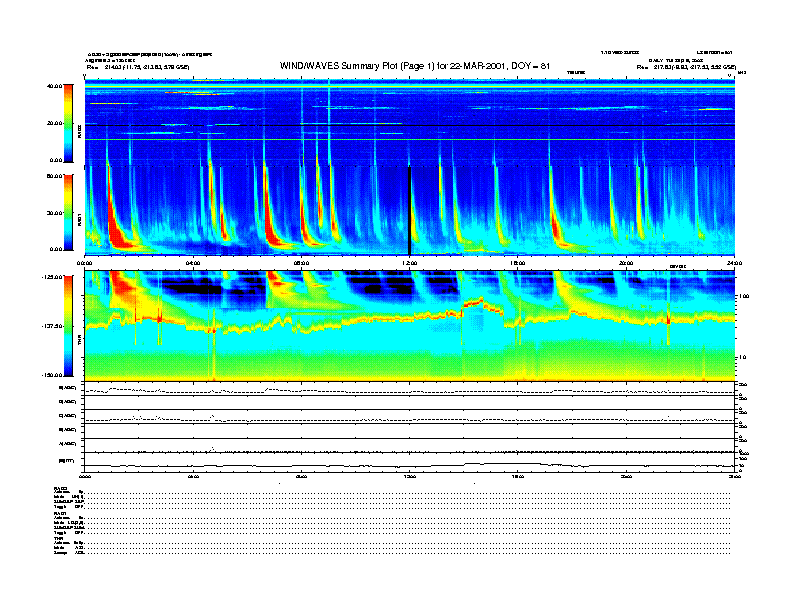Click the -150.00 label on TNR color scale
792x612 pixels.
pyautogui.click(x=52, y=375)
